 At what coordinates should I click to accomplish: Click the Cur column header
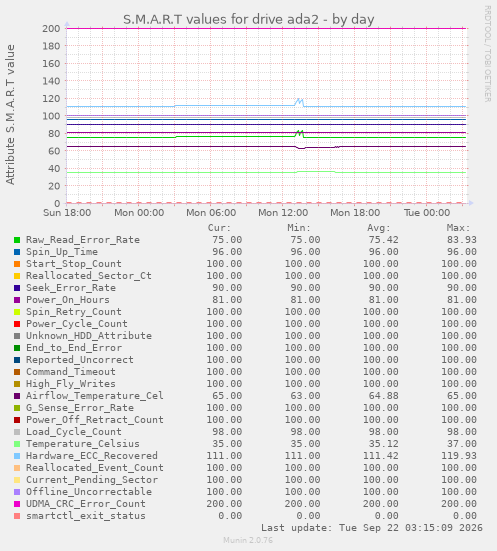tap(219, 228)
